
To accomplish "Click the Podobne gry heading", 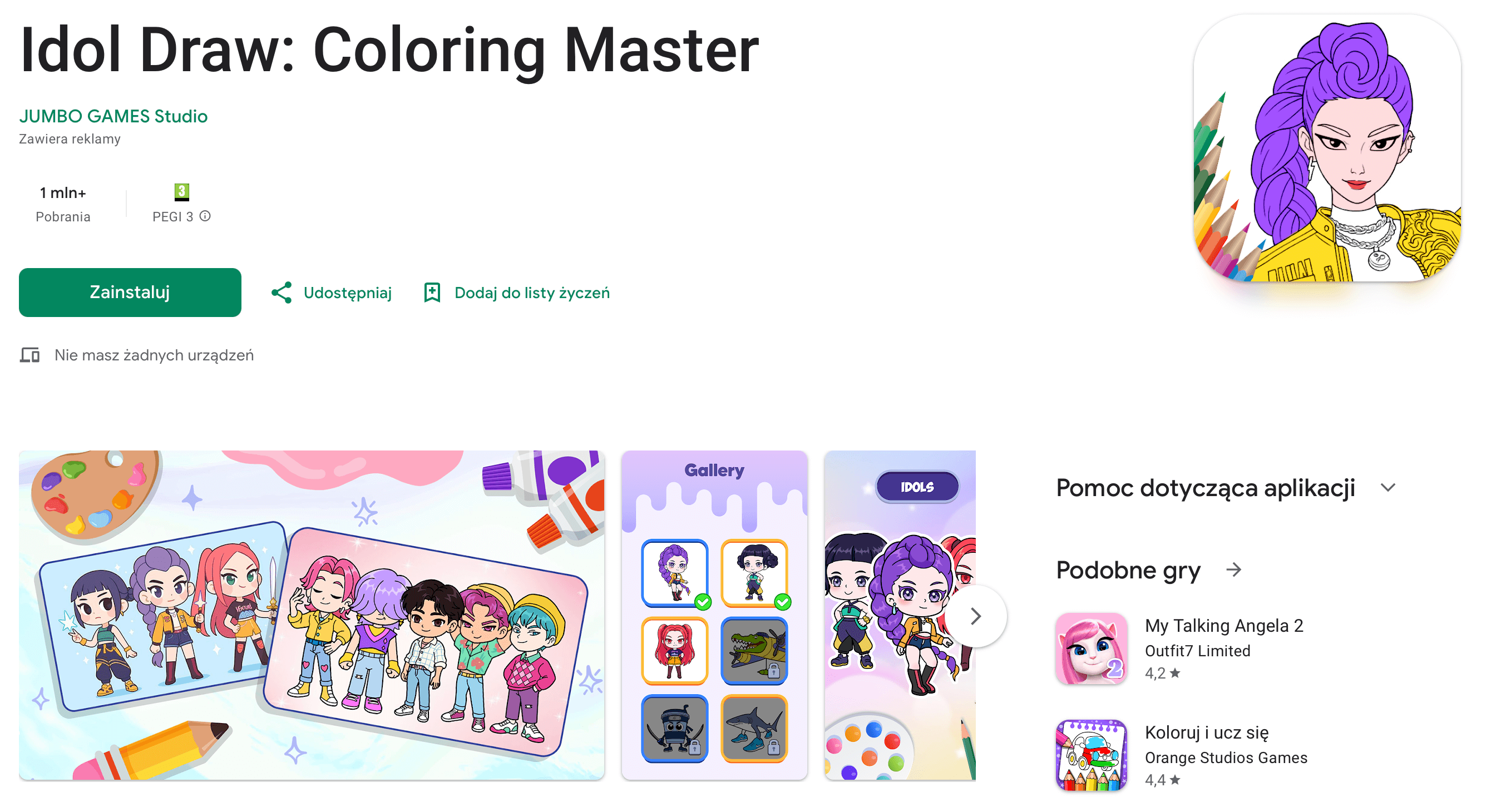I will tap(1128, 571).
